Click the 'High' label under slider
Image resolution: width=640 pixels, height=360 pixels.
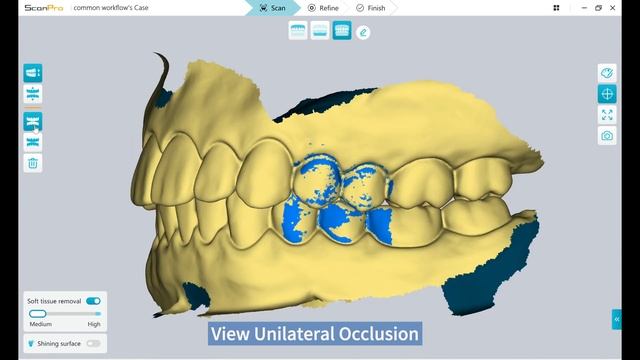tap(94, 324)
